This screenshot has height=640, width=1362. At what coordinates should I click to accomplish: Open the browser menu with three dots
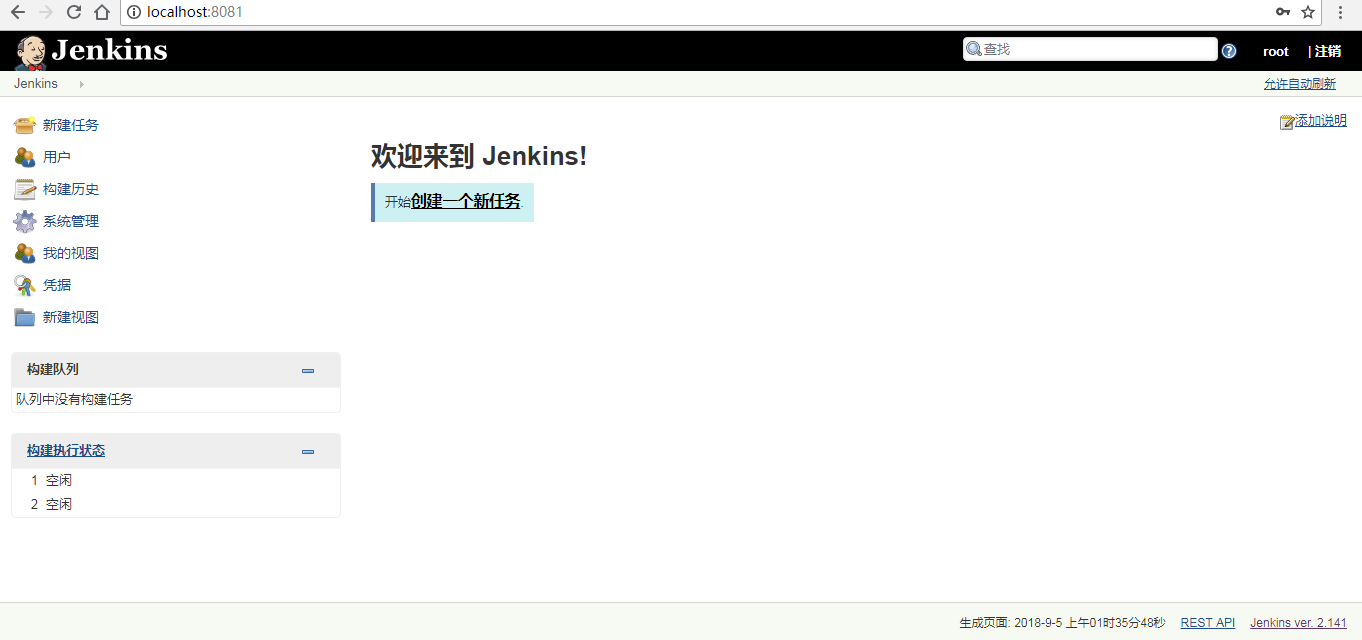click(x=1341, y=12)
